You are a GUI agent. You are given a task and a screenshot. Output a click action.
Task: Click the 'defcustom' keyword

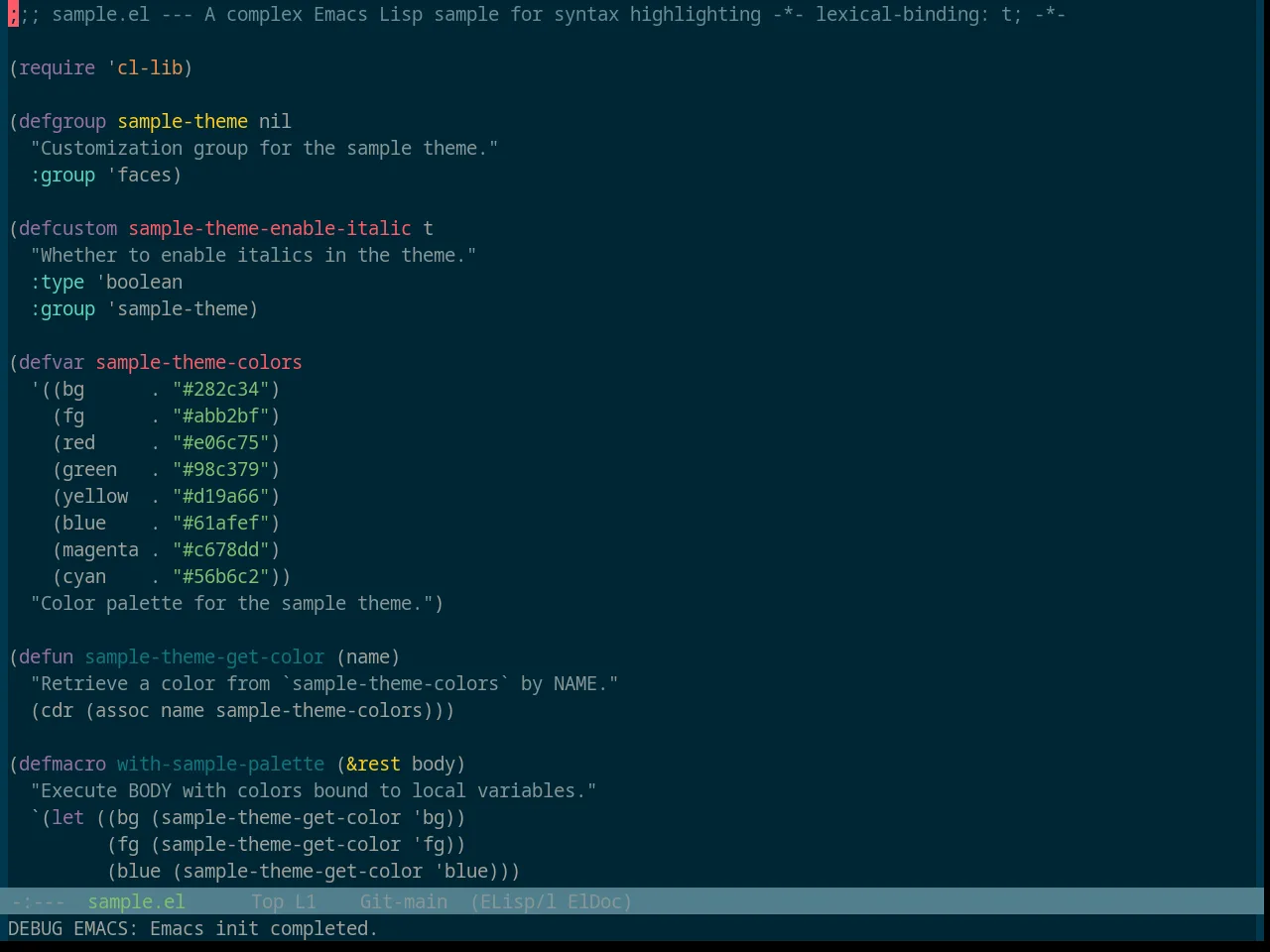(67, 228)
